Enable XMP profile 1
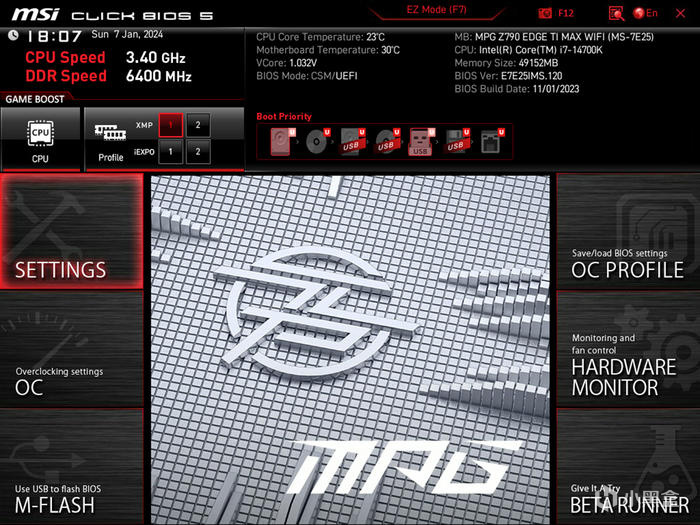The width and height of the screenshot is (700, 525). (171, 125)
